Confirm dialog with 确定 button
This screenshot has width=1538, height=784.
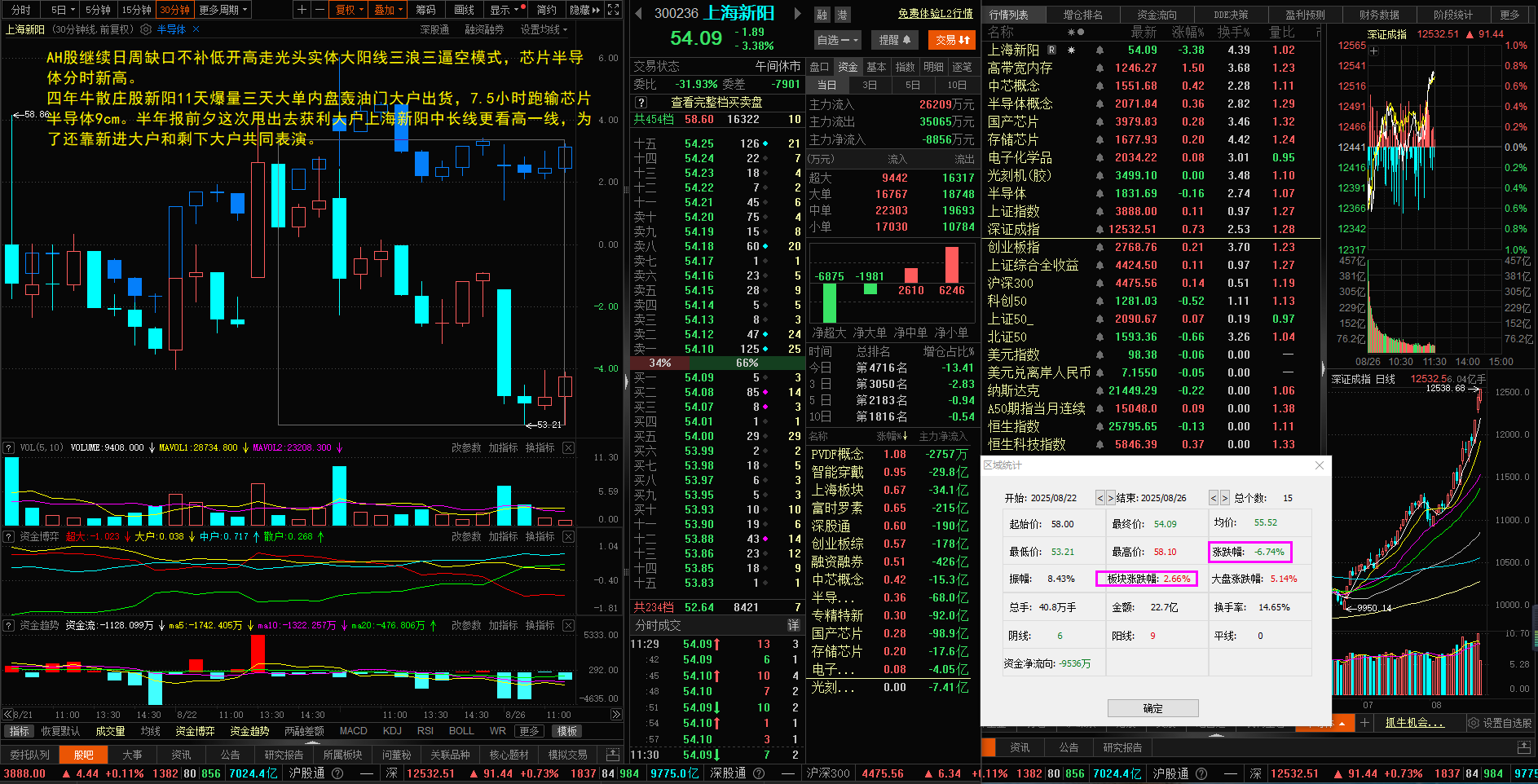(1152, 708)
